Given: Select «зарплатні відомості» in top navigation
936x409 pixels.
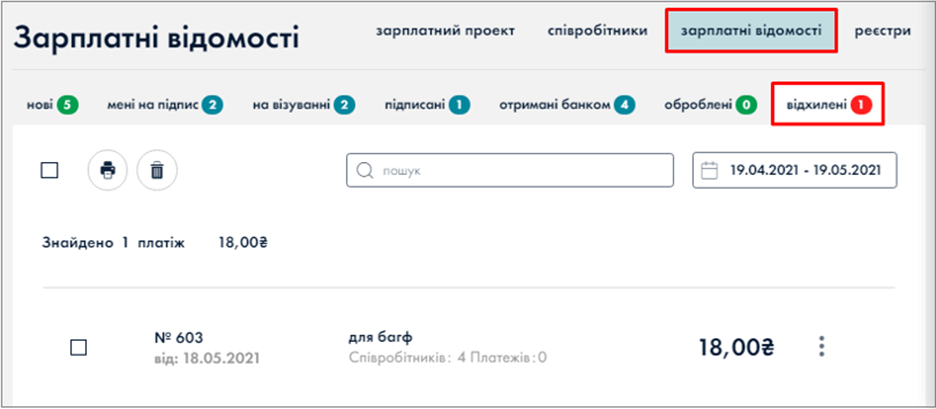Looking at the screenshot, I should [751, 31].
